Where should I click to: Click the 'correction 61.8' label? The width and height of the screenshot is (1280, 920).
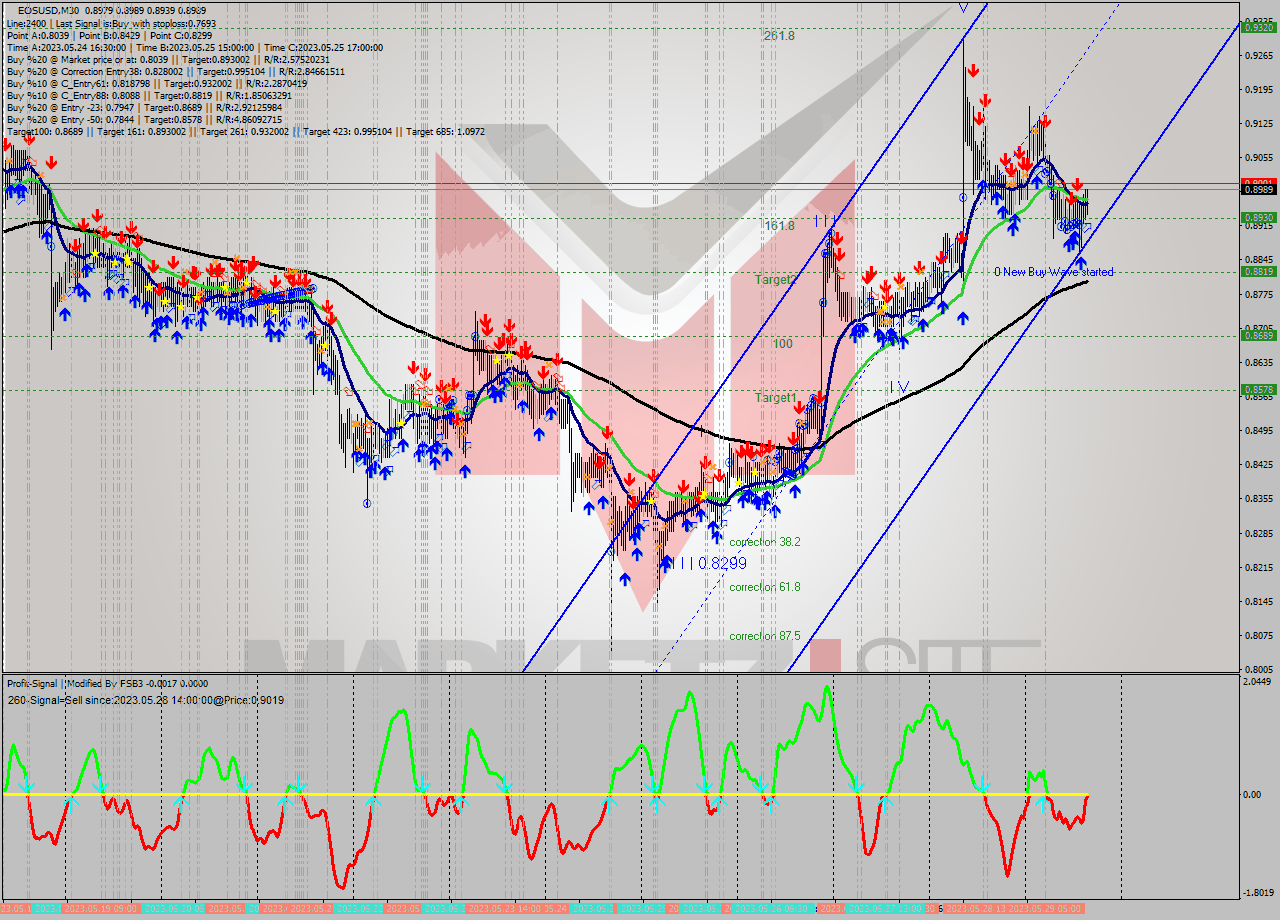click(x=764, y=587)
